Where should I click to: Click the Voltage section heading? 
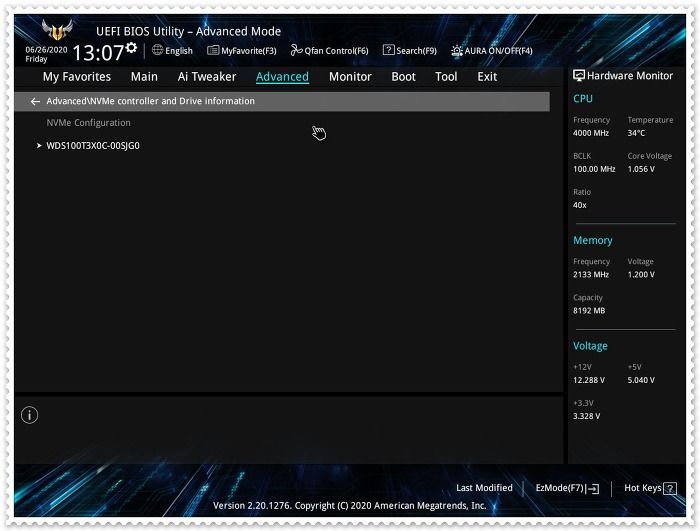tap(590, 346)
